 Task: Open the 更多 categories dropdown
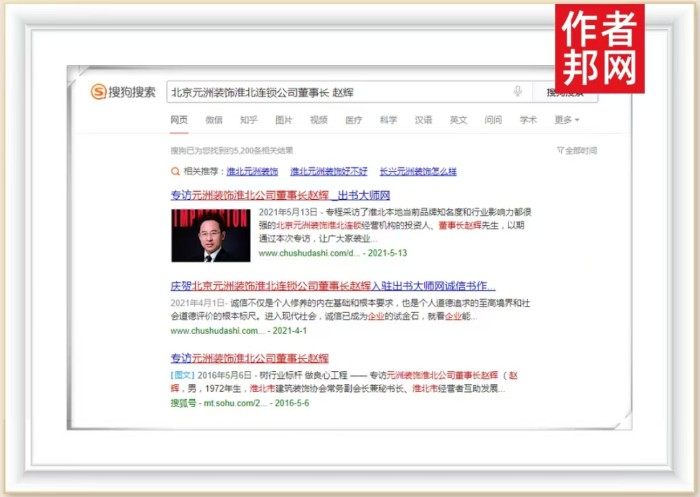coord(567,120)
